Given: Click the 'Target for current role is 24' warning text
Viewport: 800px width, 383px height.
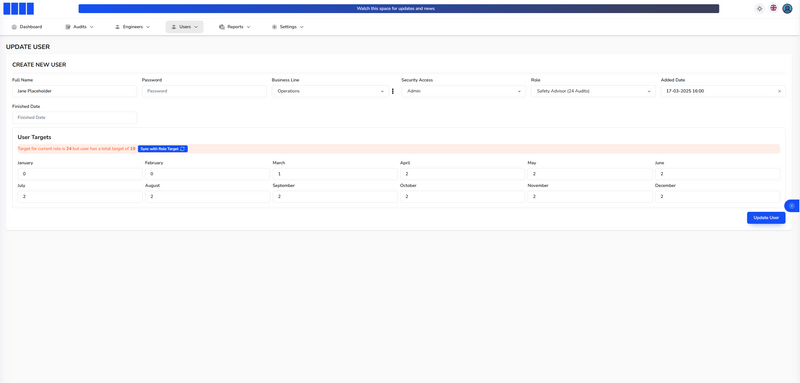Looking at the screenshot, I should [x=77, y=149].
